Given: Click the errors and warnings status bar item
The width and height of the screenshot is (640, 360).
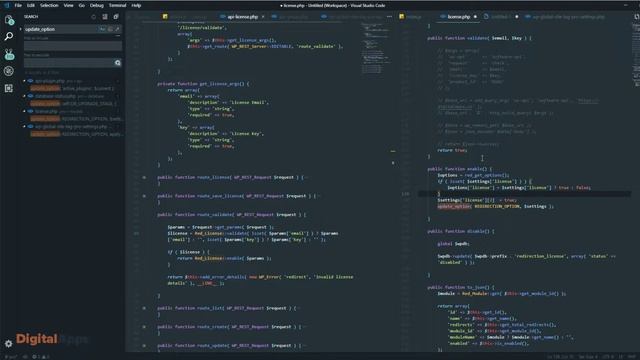Looking at the screenshot, I should pos(41,357).
